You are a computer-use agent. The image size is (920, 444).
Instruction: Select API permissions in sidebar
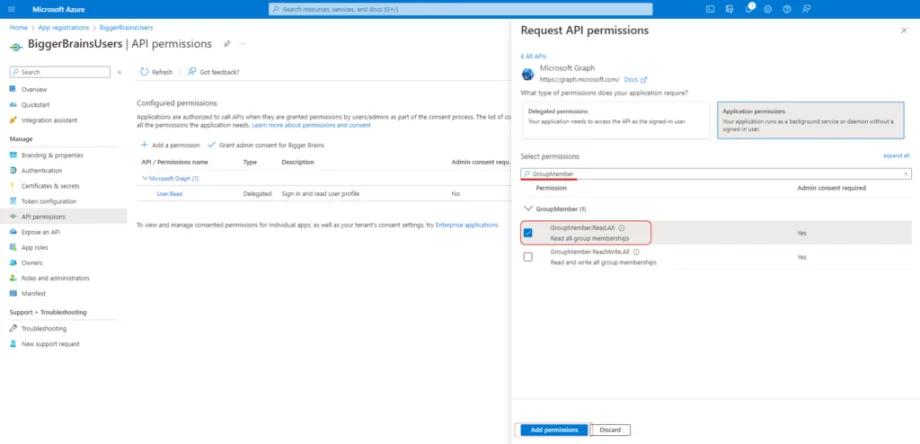click(x=63, y=216)
